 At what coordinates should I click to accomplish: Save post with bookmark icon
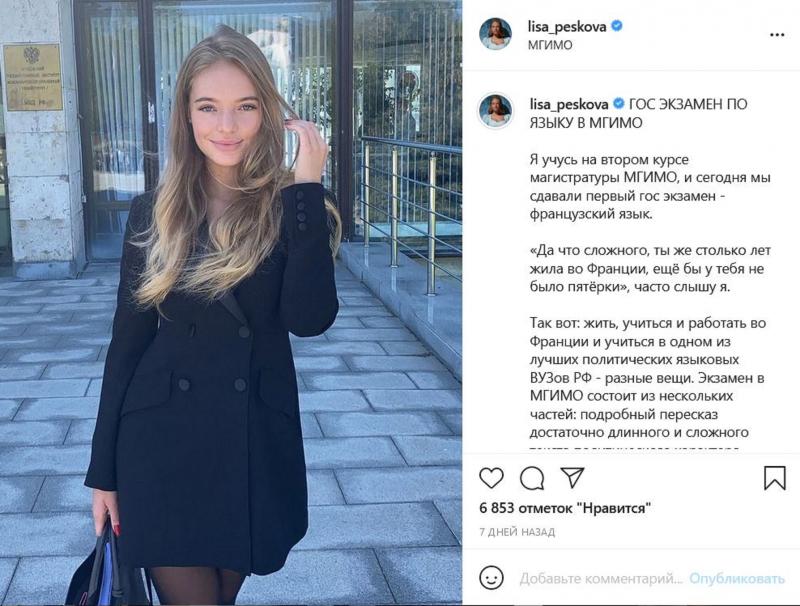pos(774,478)
